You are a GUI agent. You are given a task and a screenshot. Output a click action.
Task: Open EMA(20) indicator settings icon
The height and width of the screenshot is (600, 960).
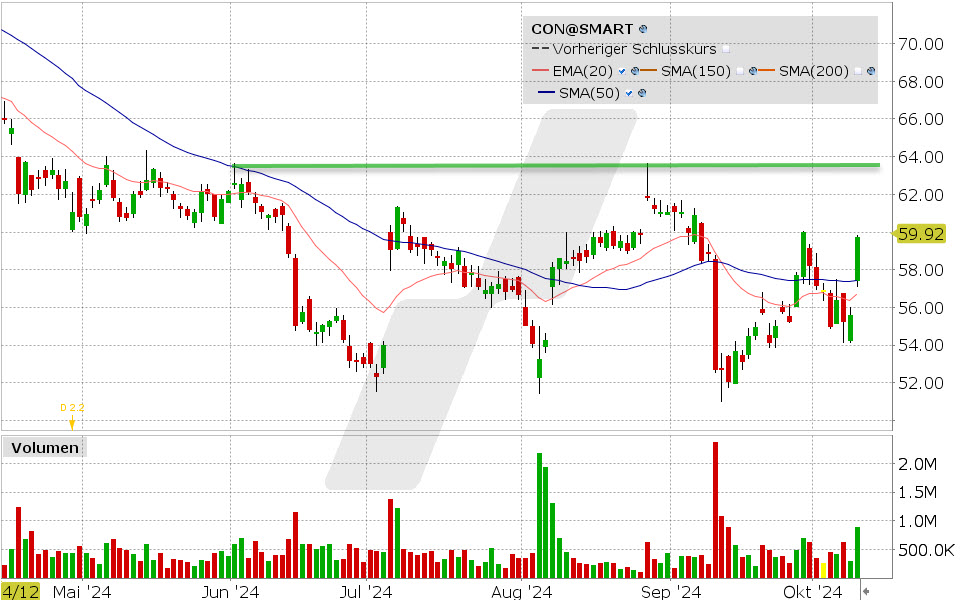[635, 71]
